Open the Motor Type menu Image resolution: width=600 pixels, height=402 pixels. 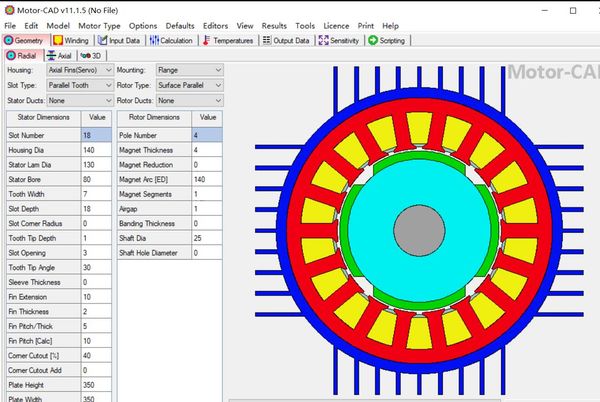click(99, 25)
